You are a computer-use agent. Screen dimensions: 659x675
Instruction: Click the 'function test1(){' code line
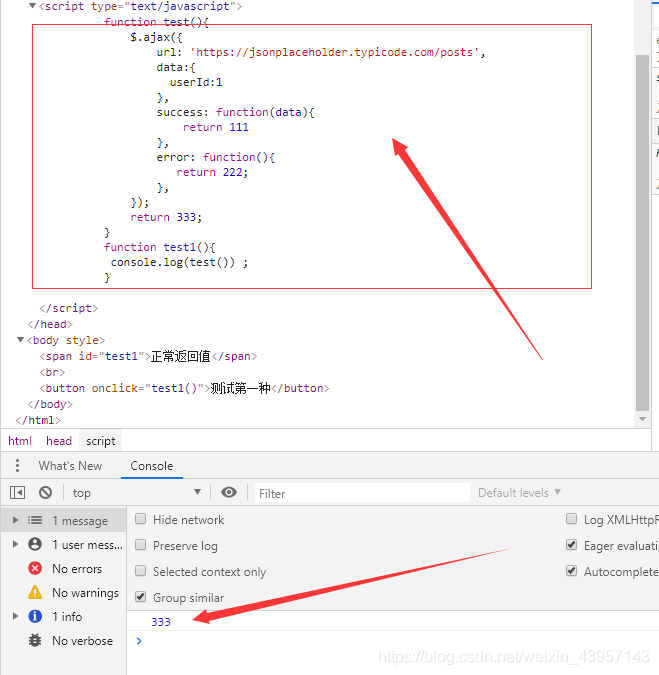pos(160,247)
